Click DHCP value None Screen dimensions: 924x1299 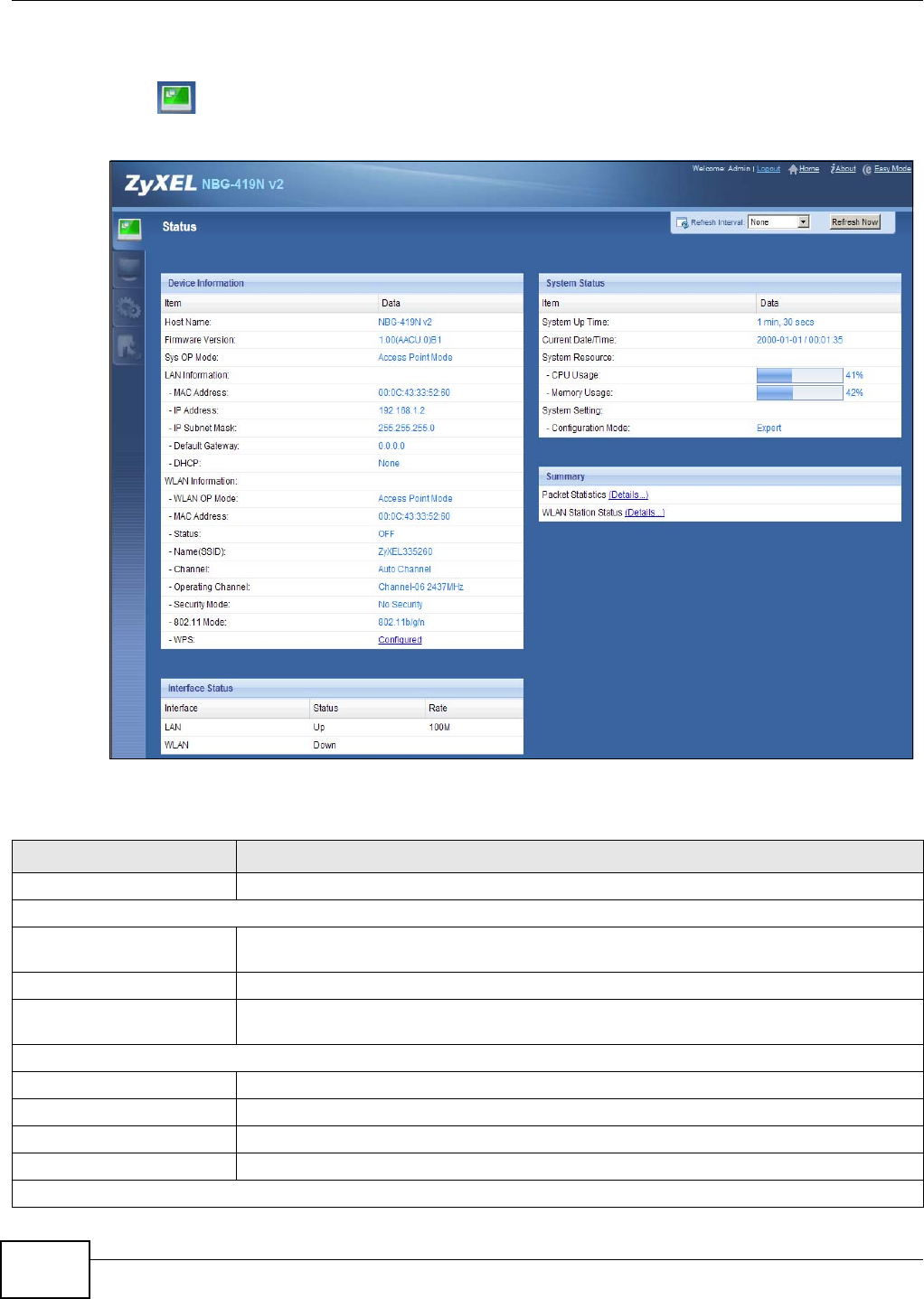[389, 464]
